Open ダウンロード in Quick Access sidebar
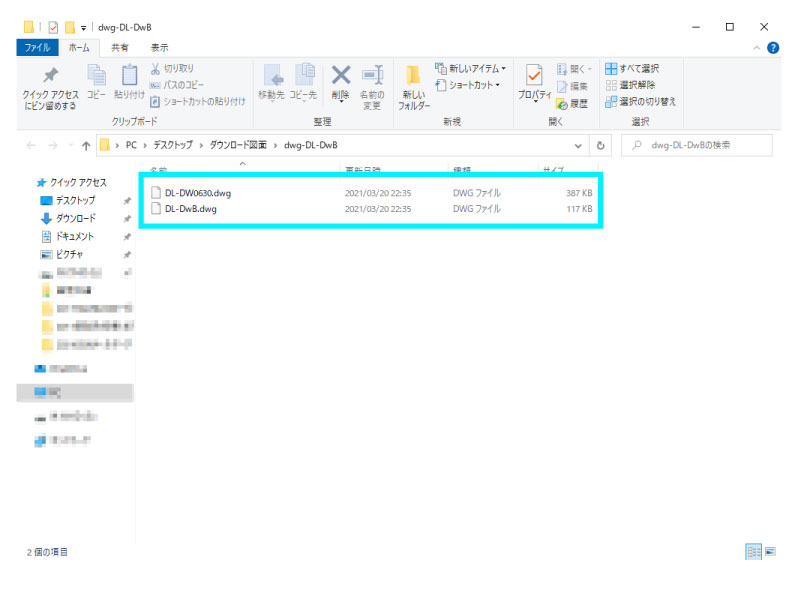This screenshot has height=600, width=800. 75,218
